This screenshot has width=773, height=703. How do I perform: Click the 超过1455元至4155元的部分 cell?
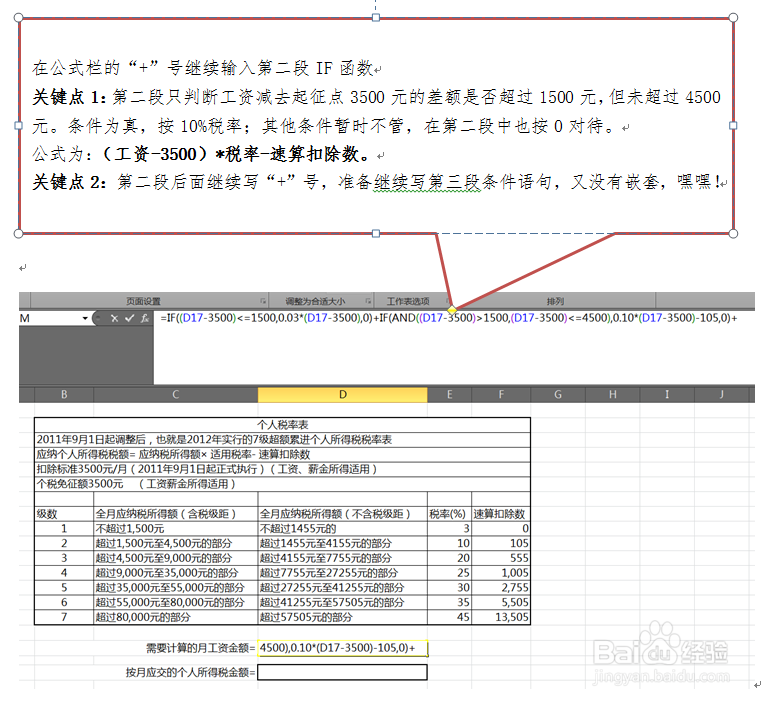343,544
